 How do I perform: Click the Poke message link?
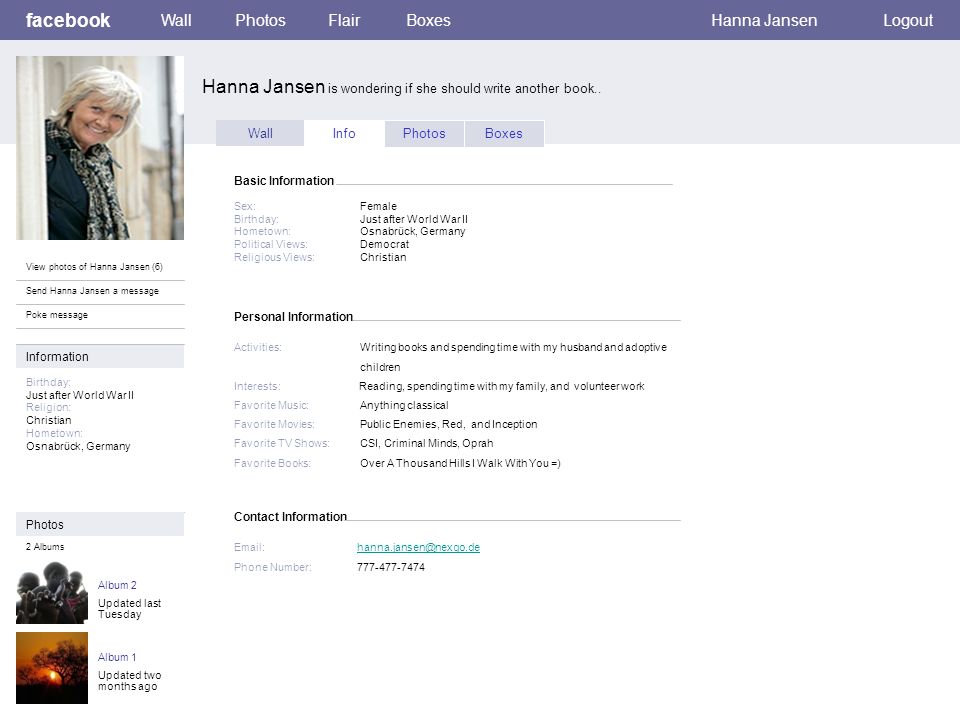57,315
